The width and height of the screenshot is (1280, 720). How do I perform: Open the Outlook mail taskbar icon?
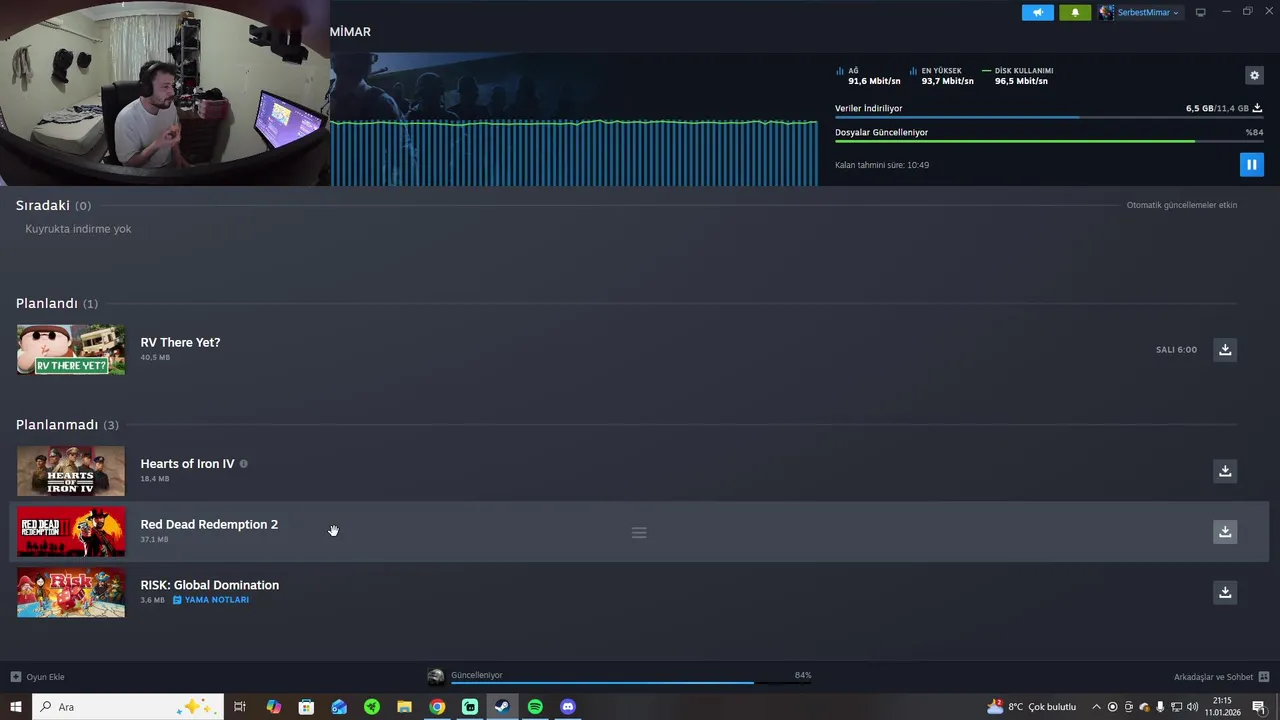(339, 707)
